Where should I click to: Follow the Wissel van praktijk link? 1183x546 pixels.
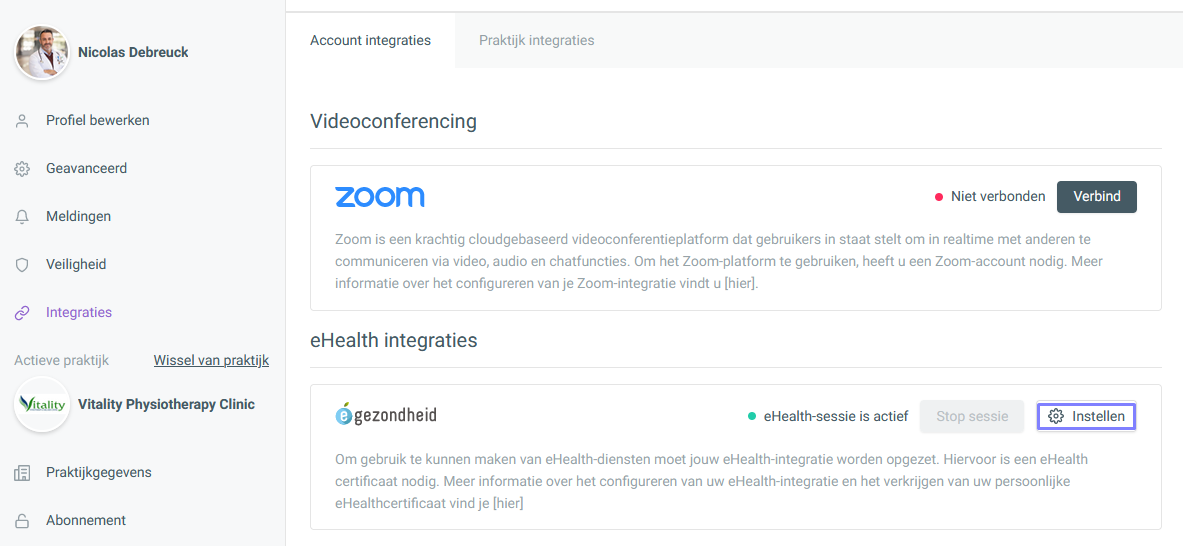(211, 360)
